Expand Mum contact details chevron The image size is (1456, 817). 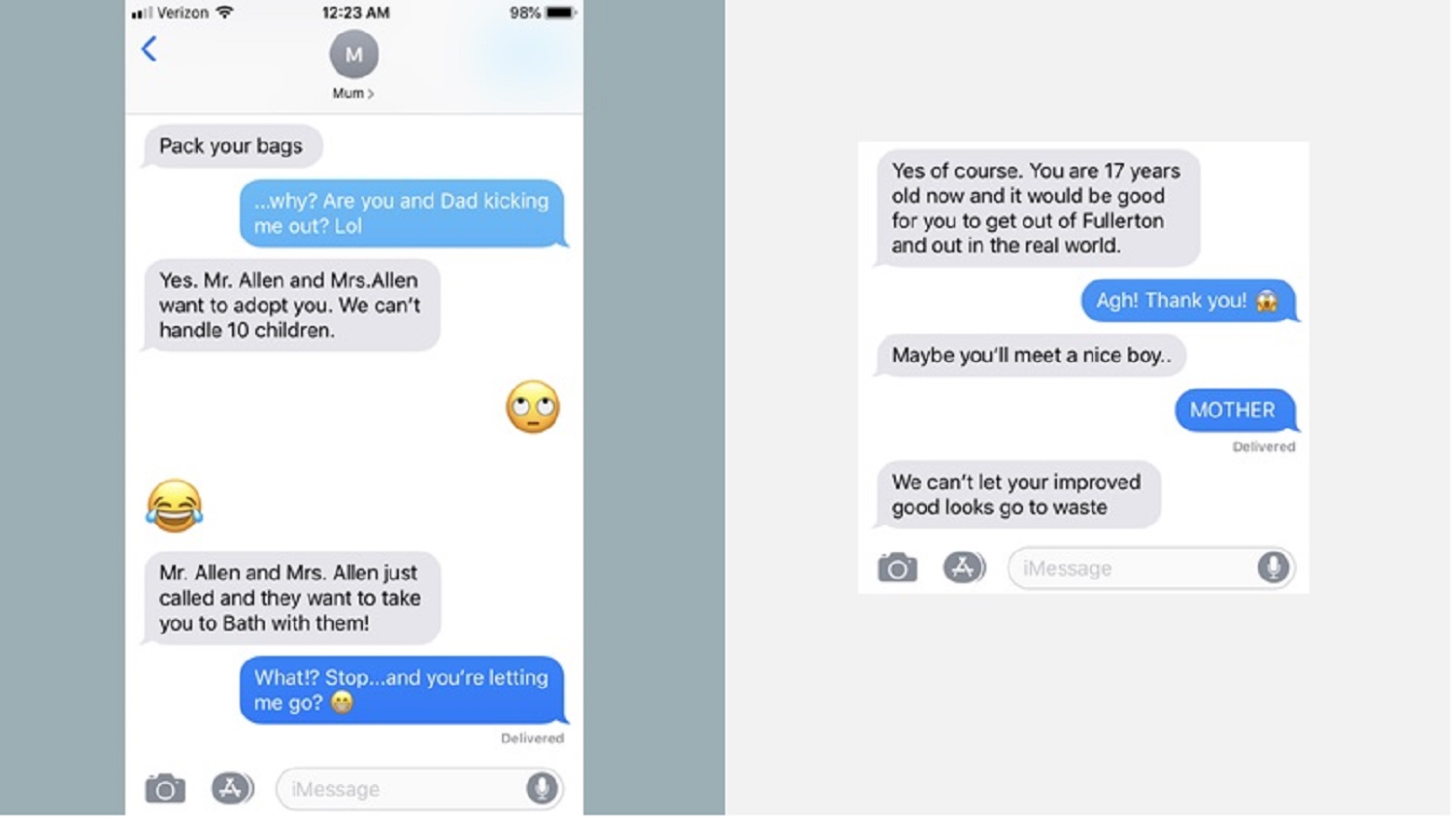pyautogui.click(x=371, y=94)
